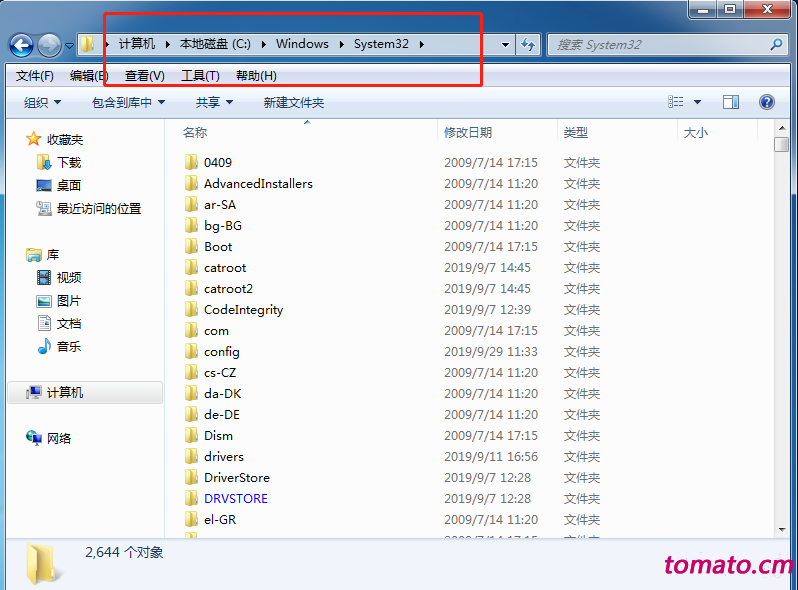Click the da-DK folder name
This screenshot has width=798, height=590.
tap(222, 394)
